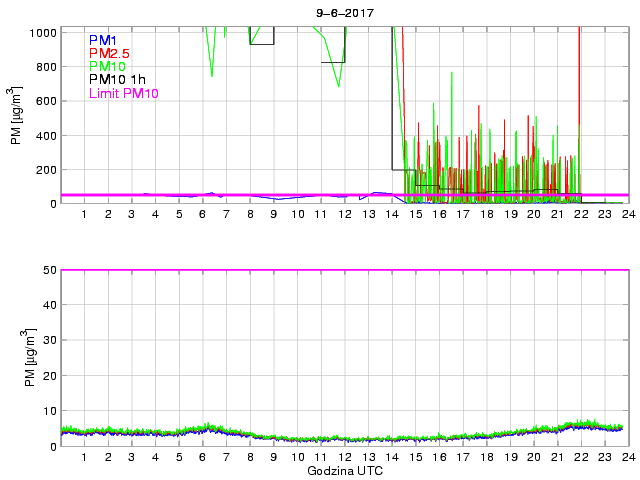Image resolution: width=640 pixels, height=480 pixels.
Task: Click the 30 tick on bottom y-axis
Action: pyautogui.click(x=48, y=341)
